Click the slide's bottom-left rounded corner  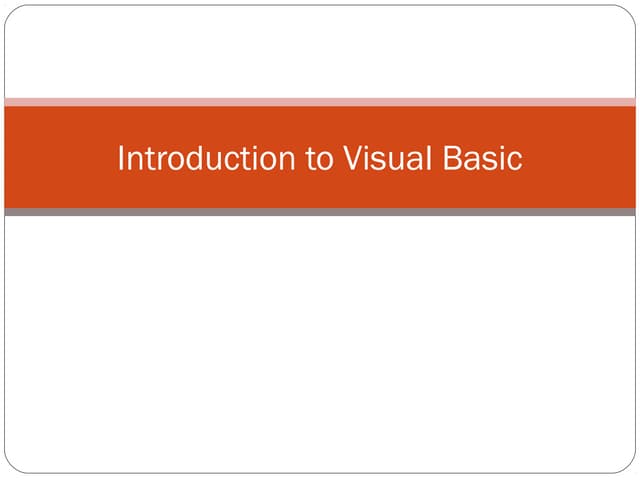tap(10, 467)
